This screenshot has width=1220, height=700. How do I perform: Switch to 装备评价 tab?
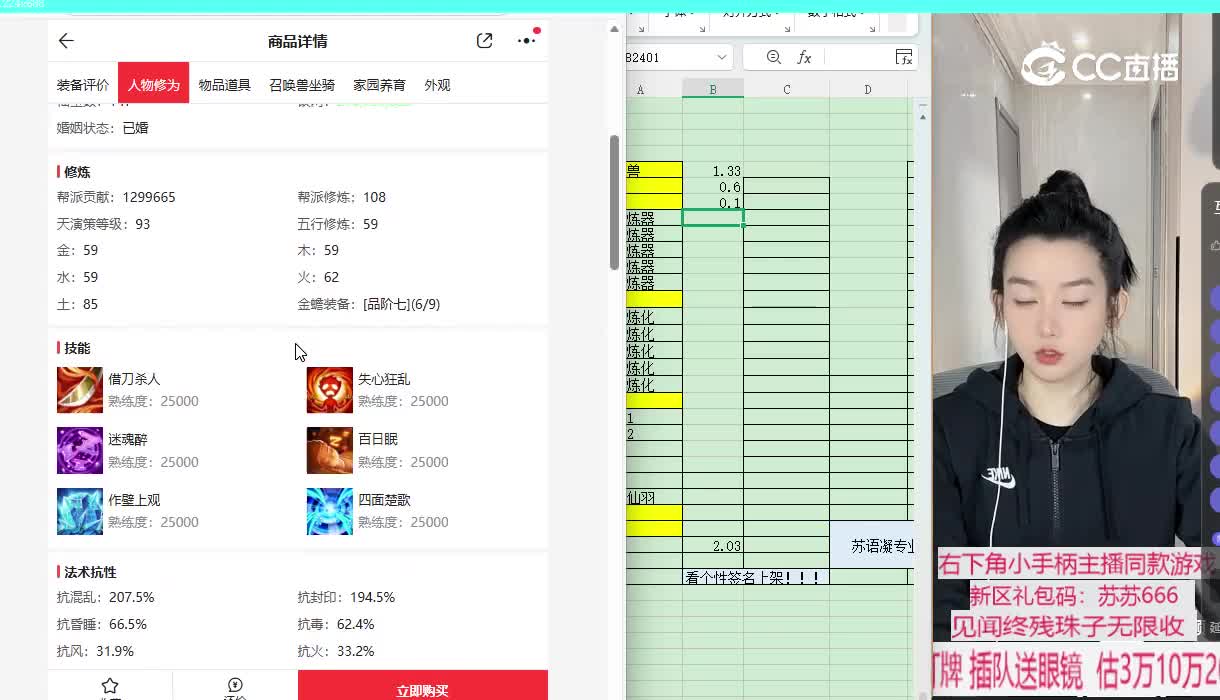[x=83, y=85]
